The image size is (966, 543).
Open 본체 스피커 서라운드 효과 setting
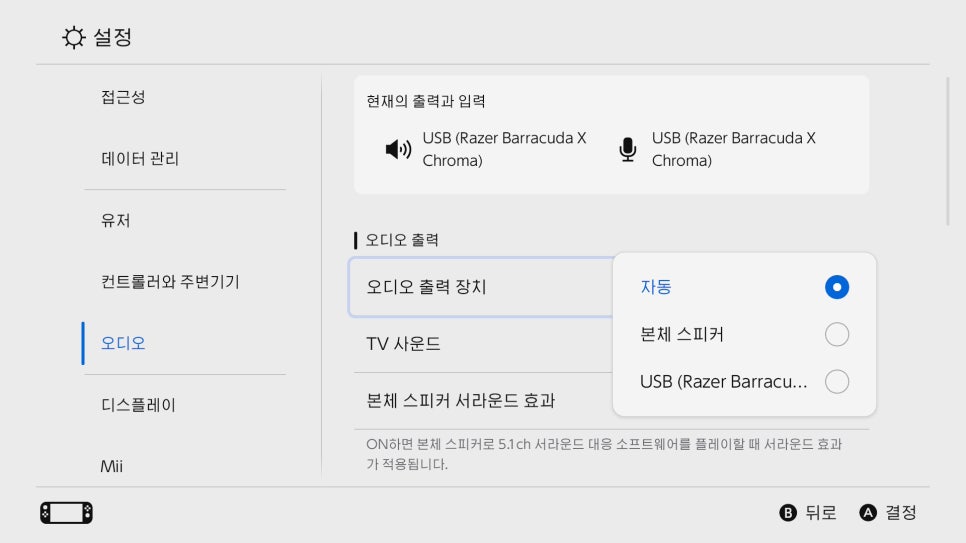tap(480, 401)
